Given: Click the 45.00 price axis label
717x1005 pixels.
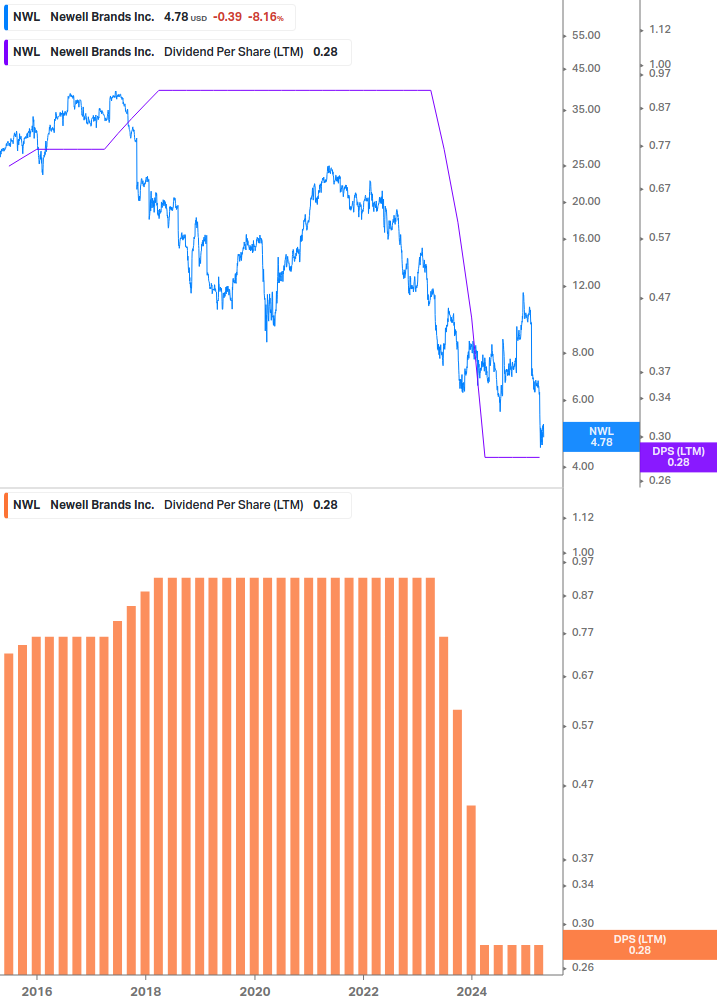Looking at the screenshot, I should point(586,69).
